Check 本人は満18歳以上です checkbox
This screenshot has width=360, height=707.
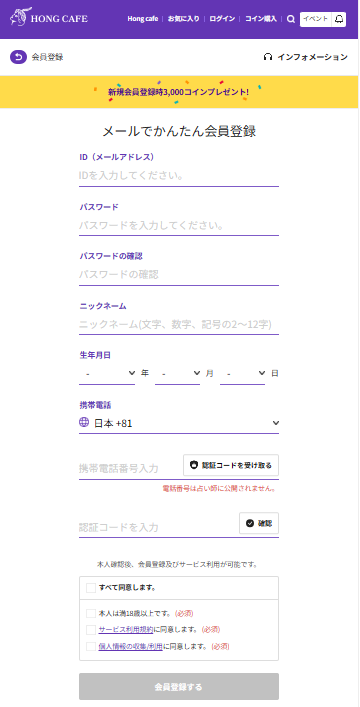[91, 613]
